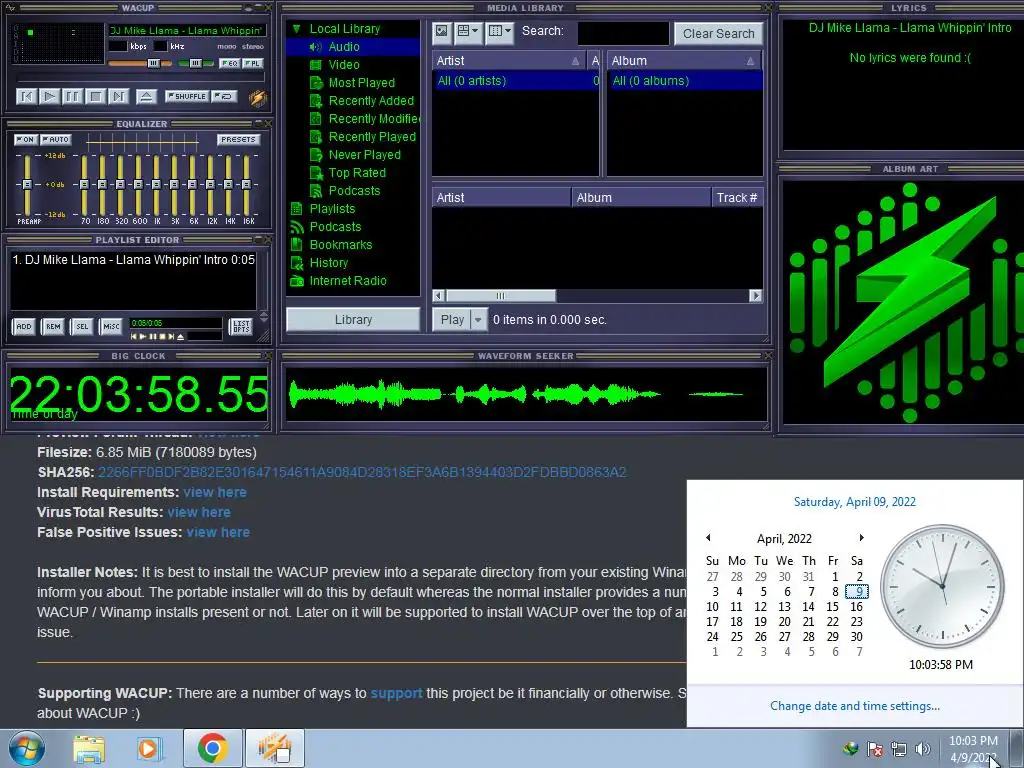Toggle the repeat button next to Shuffle
Viewport: 1024px width, 768px height.
(224, 96)
